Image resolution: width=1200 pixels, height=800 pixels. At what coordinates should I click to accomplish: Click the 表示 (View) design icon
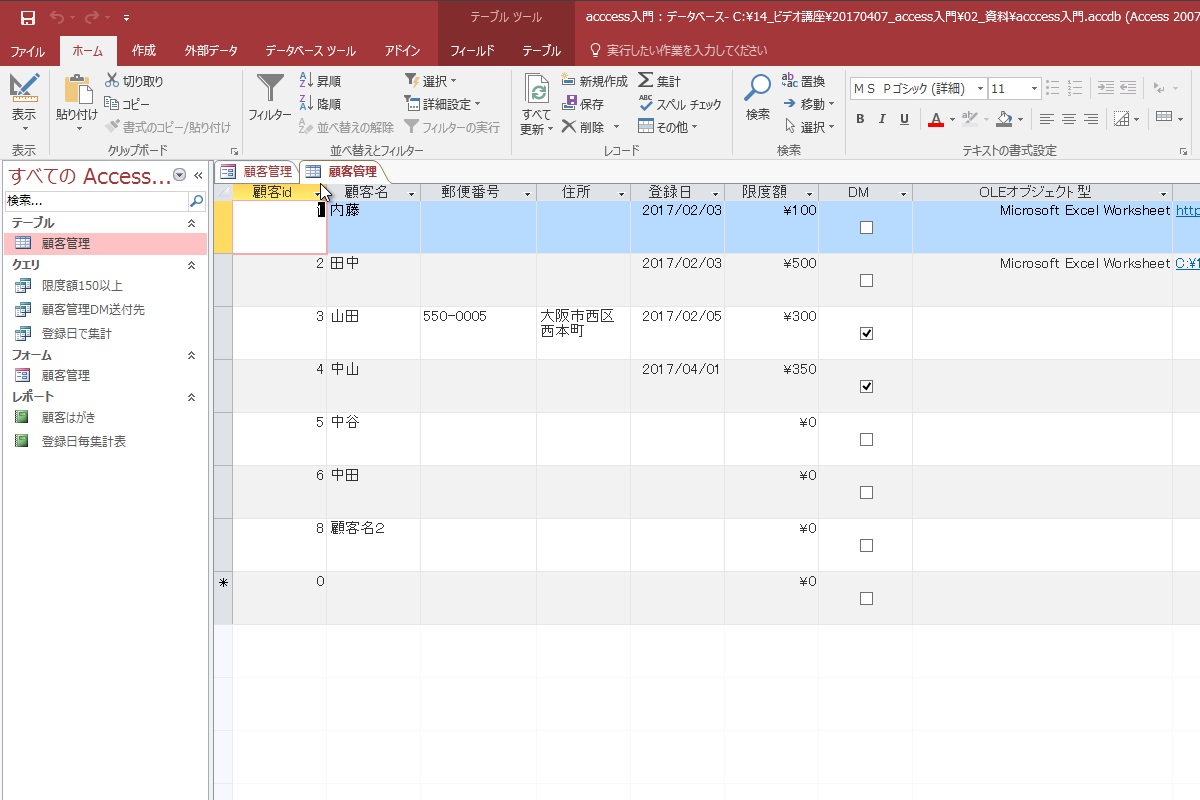point(24,88)
